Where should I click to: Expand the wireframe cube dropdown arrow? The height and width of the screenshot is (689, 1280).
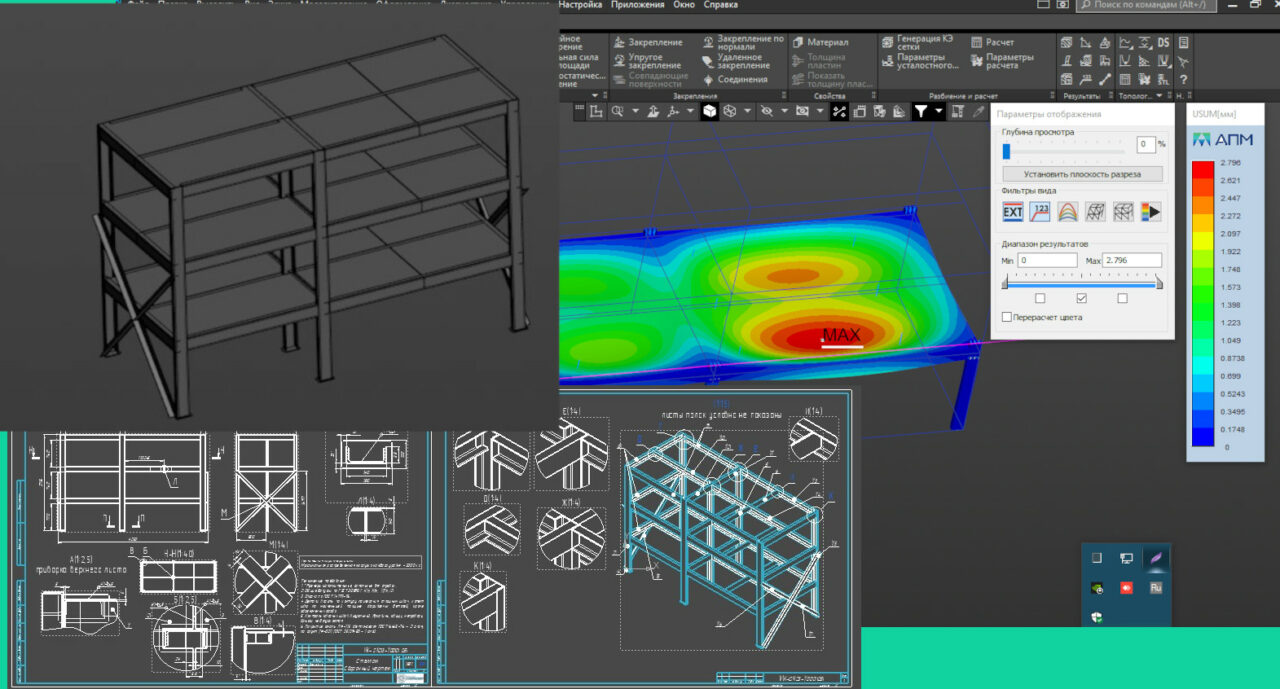(x=747, y=111)
